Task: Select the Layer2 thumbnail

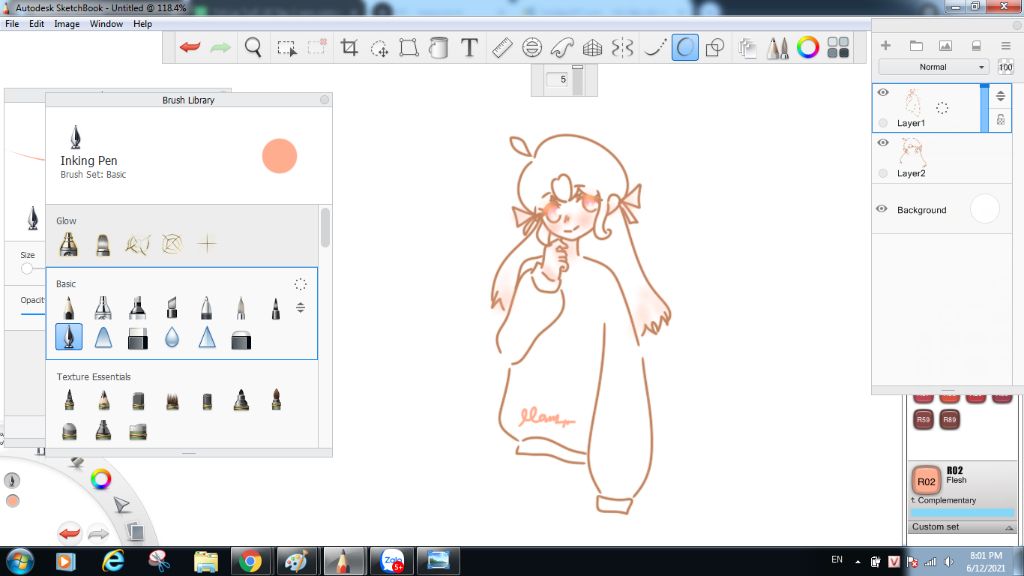Action: 912,152
